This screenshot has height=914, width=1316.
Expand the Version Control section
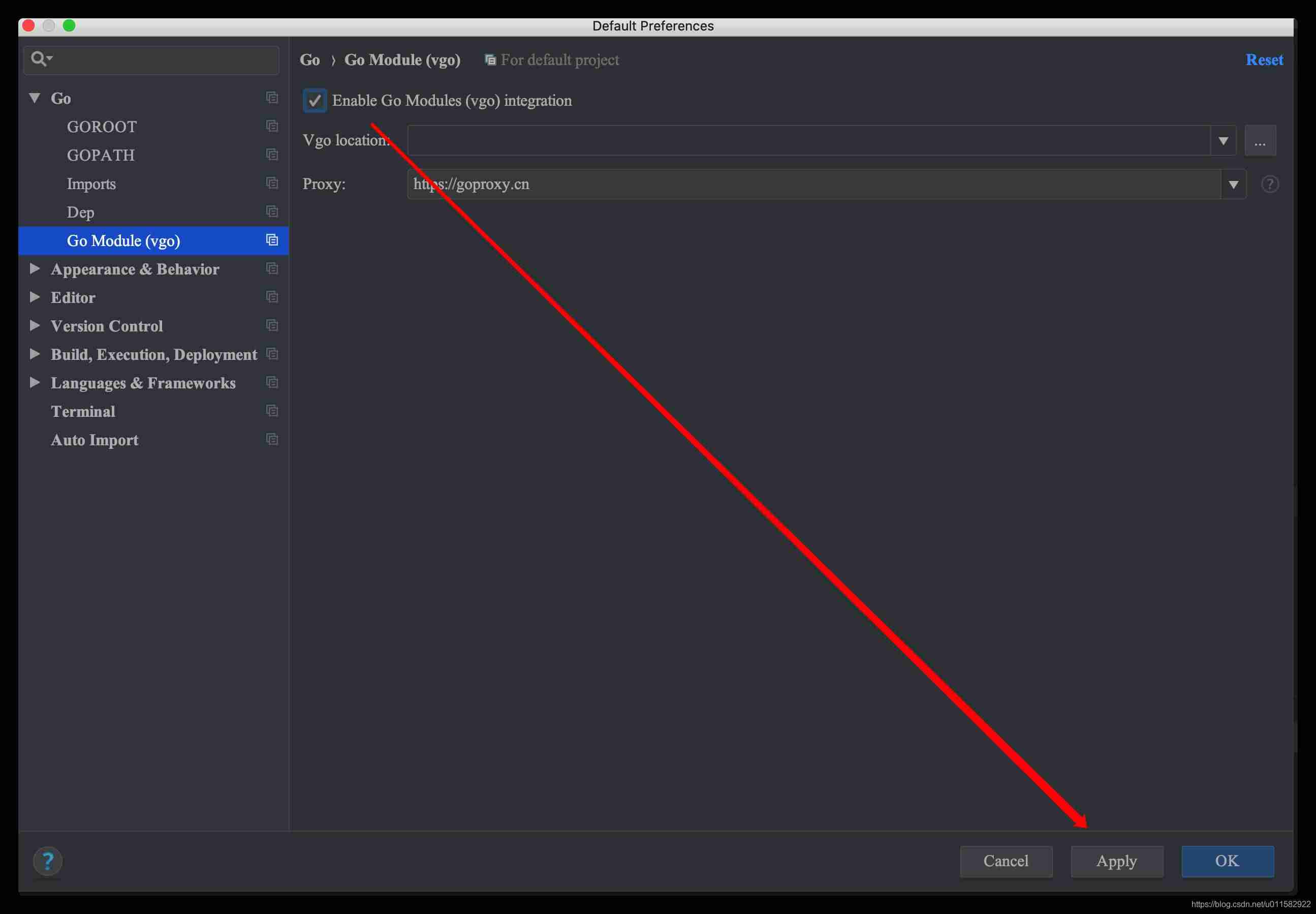tap(35, 325)
